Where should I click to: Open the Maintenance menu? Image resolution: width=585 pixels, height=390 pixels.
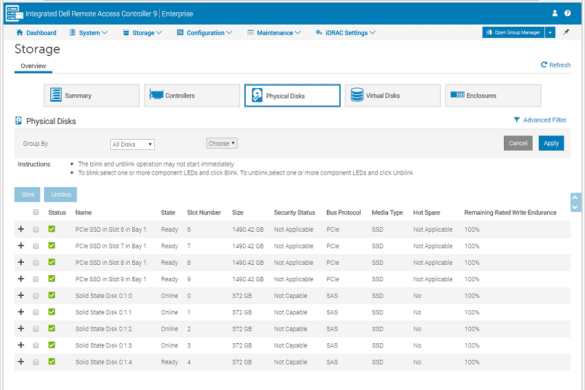pyautogui.click(x=274, y=33)
